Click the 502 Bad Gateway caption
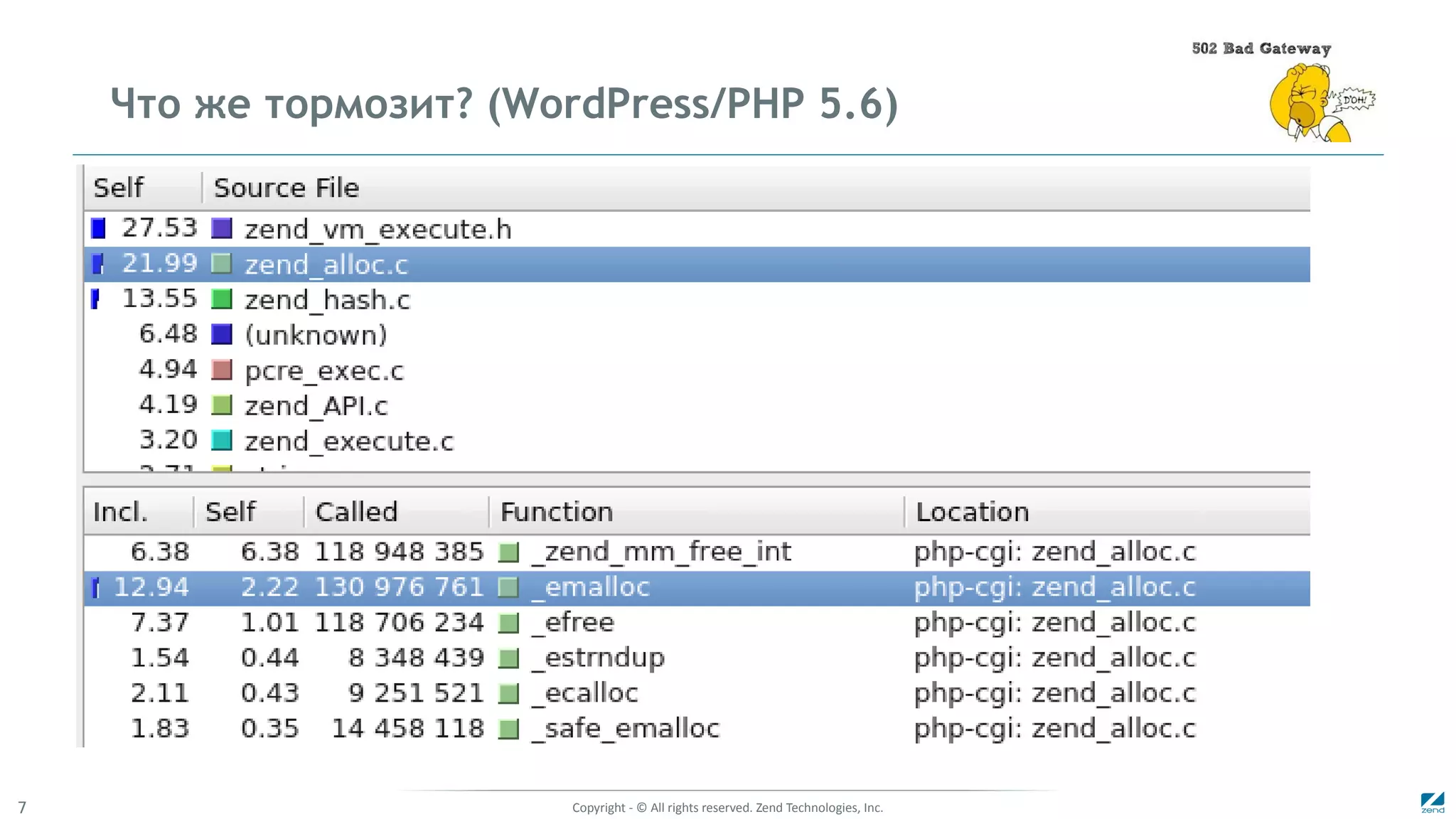This screenshot has height=819, width=1456. click(x=1261, y=48)
